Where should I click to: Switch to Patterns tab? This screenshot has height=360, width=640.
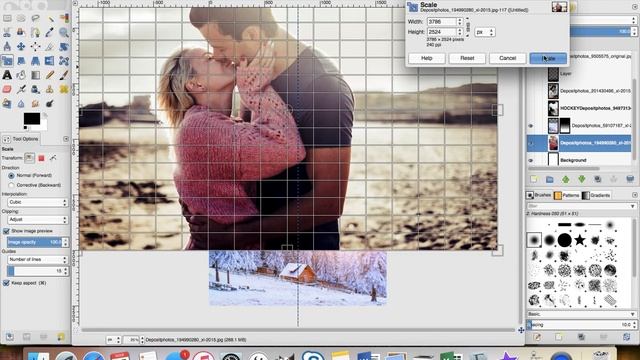(x=567, y=195)
